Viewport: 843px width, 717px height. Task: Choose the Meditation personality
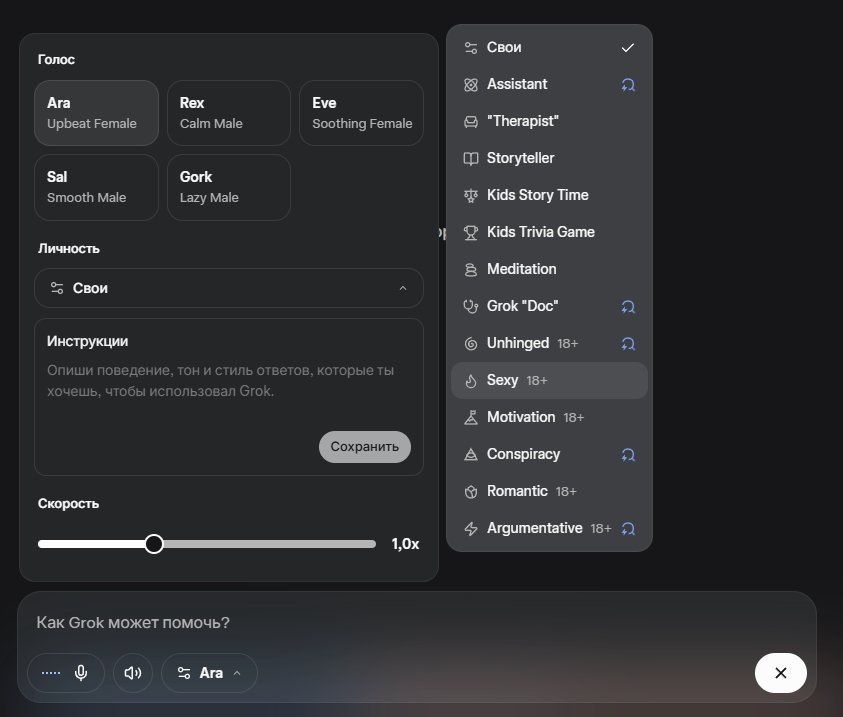coord(549,269)
